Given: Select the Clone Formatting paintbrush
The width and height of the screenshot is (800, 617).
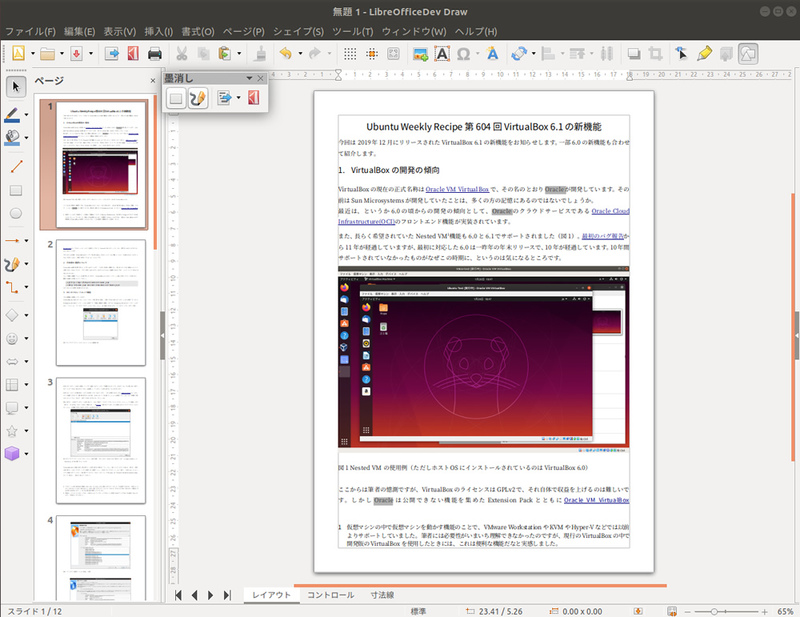Looking at the screenshot, I should click(x=260, y=53).
